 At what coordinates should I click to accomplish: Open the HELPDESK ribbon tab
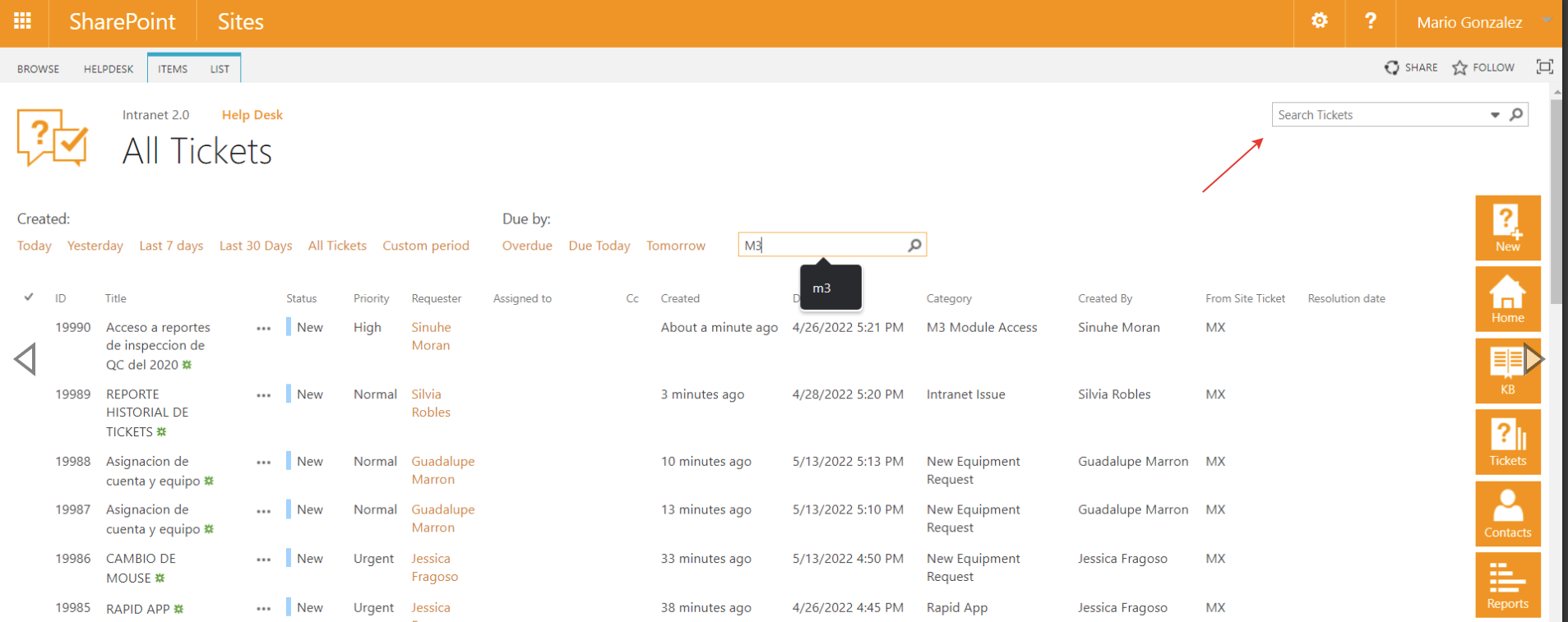[x=108, y=69]
